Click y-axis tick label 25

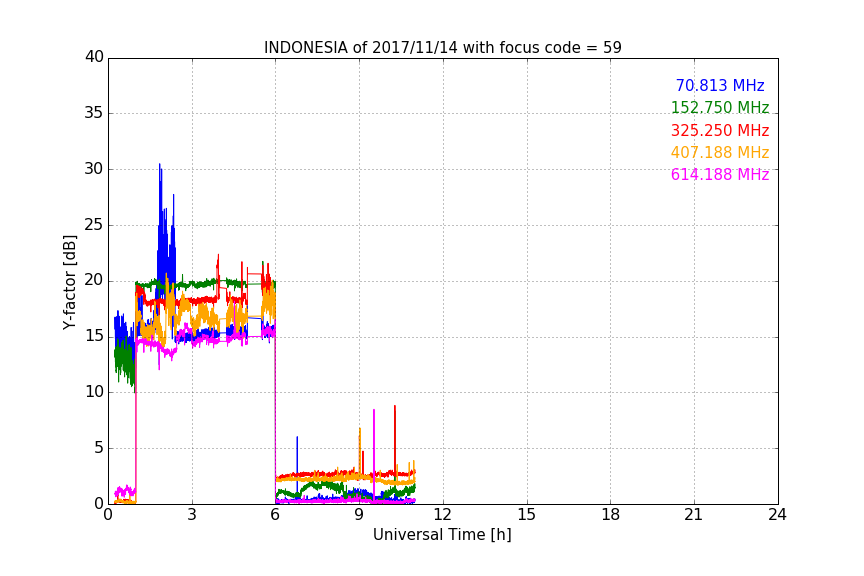tap(94, 225)
